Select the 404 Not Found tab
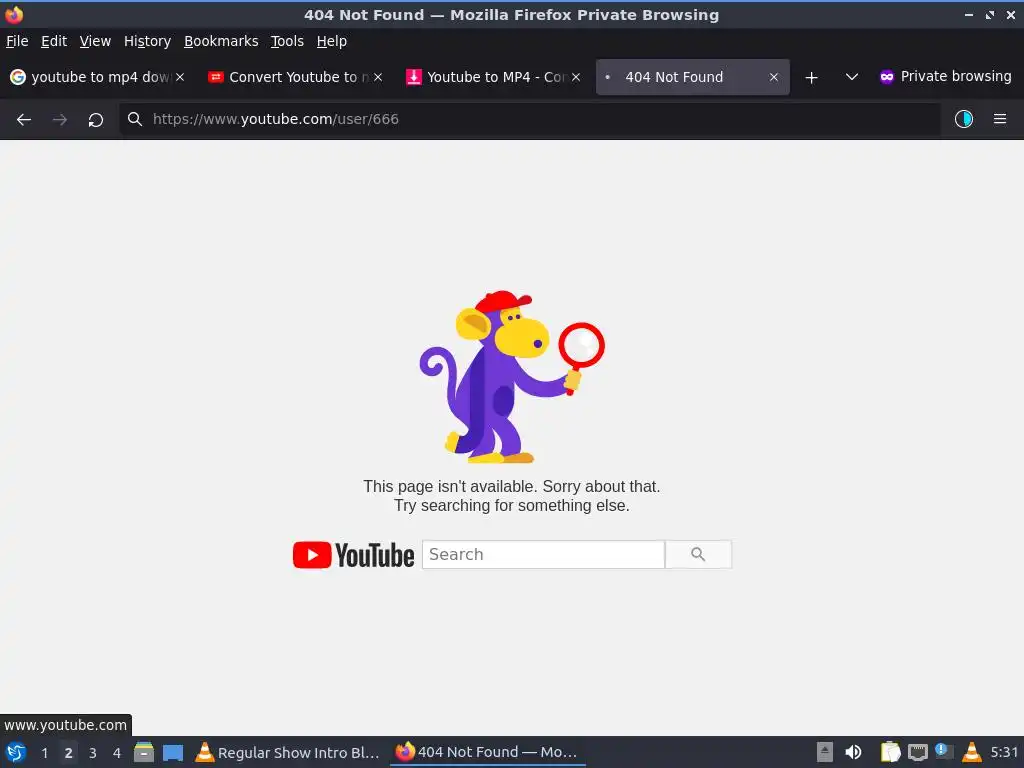The height and width of the screenshot is (768, 1024). click(692, 77)
